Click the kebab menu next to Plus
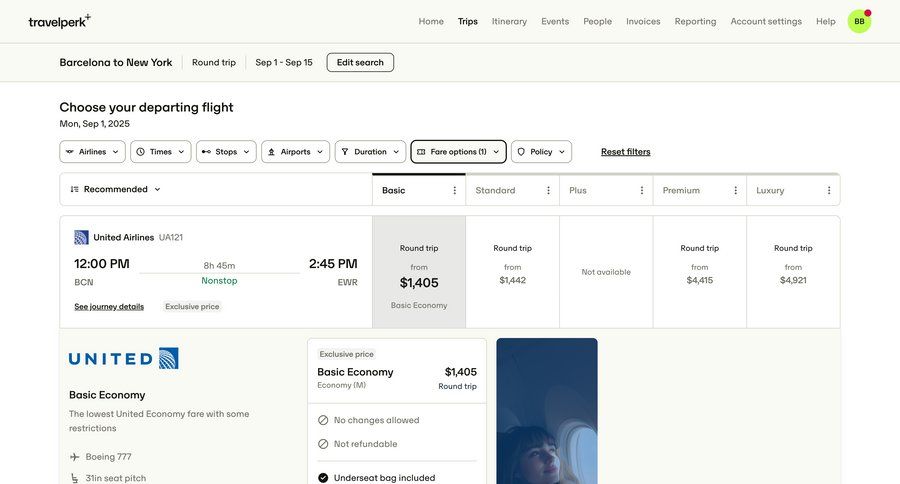The image size is (900, 484). pos(642,190)
